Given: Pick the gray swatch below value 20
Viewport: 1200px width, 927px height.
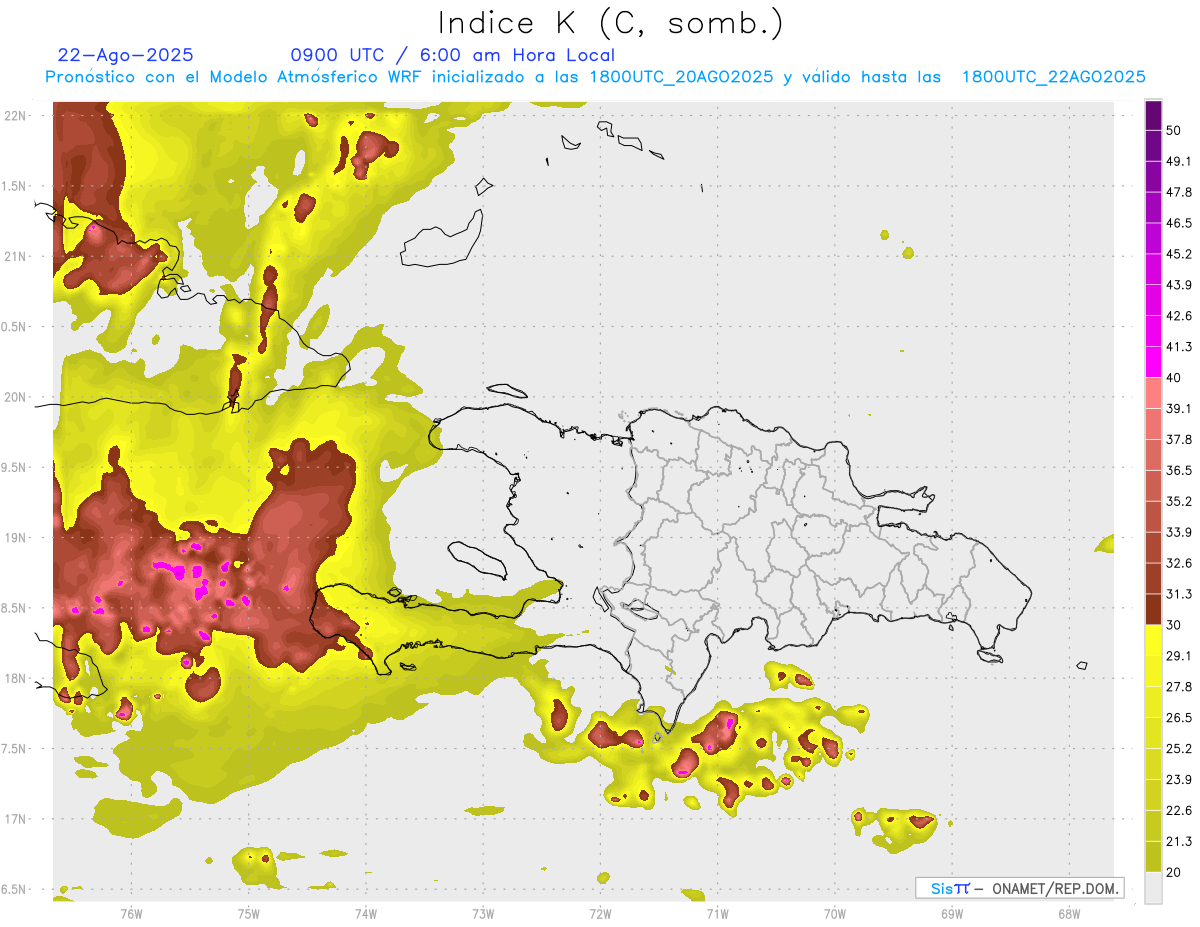Looking at the screenshot, I should point(1154,888).
